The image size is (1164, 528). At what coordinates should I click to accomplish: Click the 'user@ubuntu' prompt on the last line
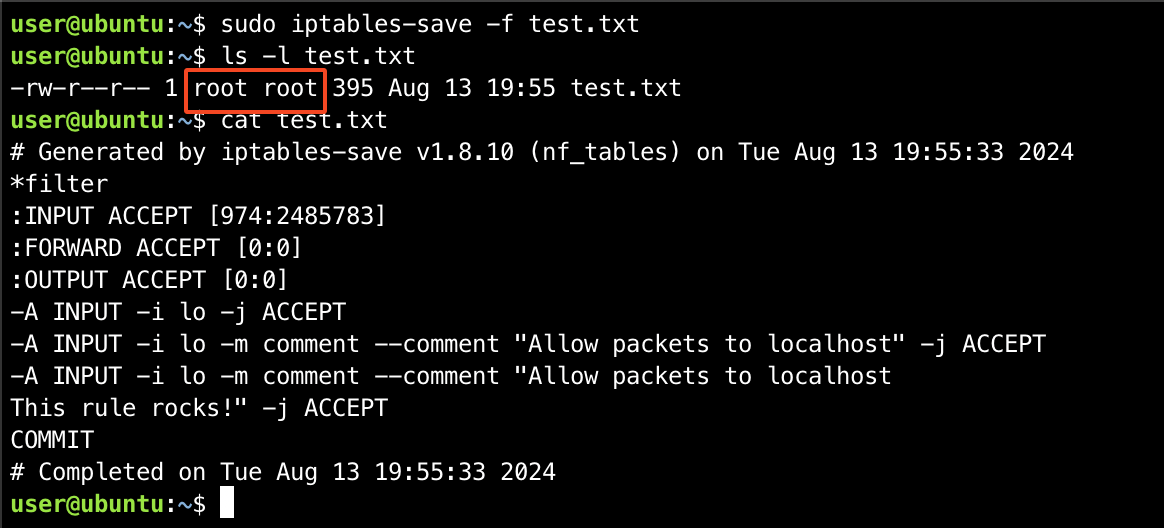pyautogui.click(x=87, y=503)
